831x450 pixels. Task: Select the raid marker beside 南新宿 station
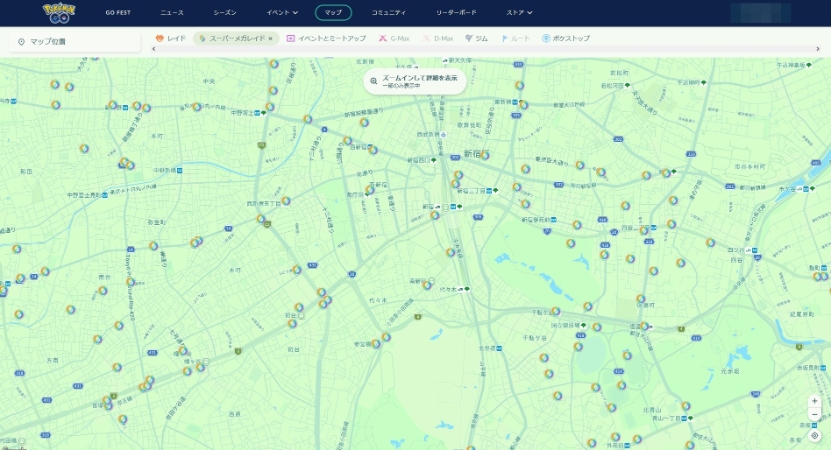click(x=427, y=286)
